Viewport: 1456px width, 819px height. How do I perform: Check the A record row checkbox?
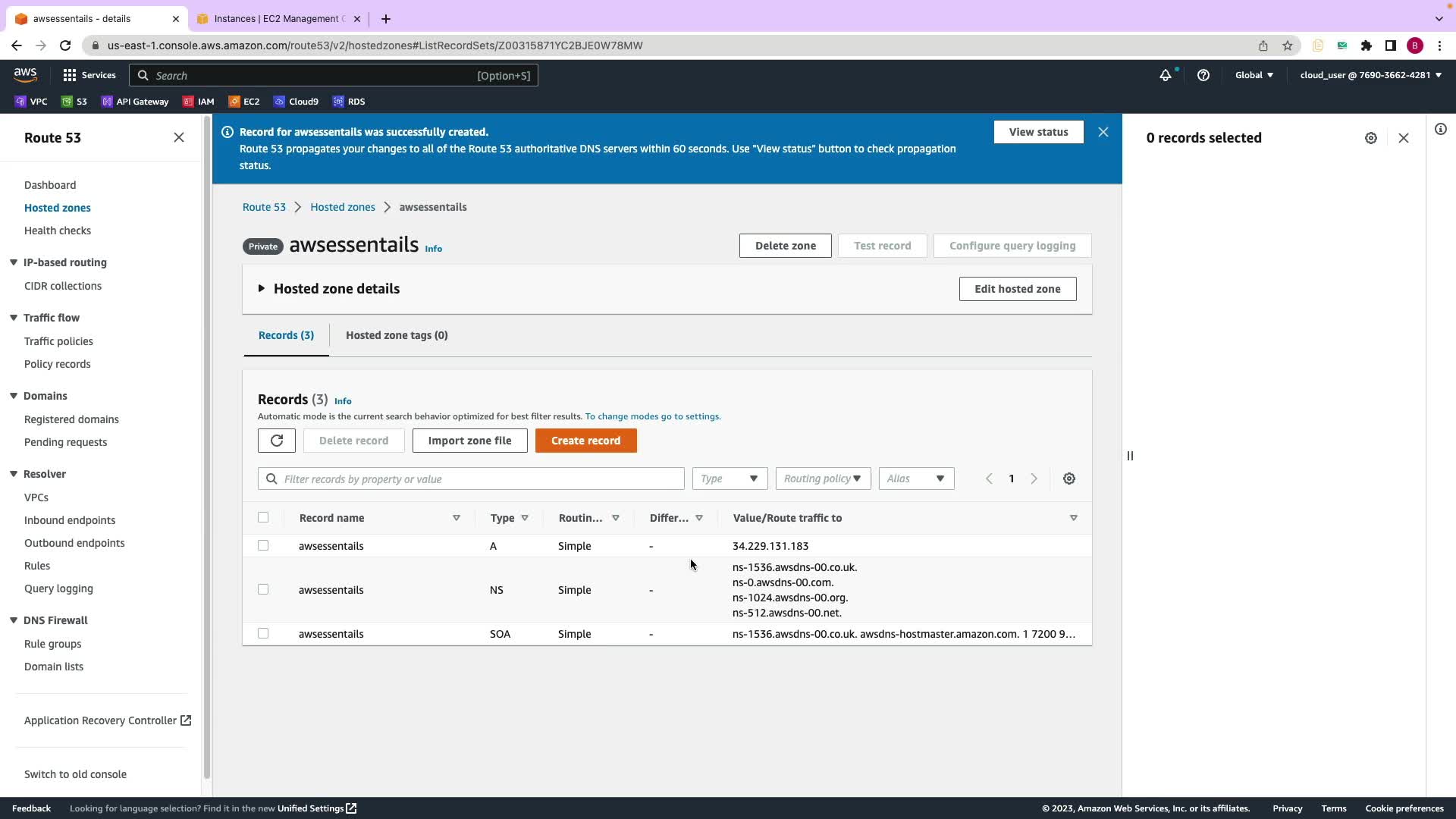pyautogui.click(x=263, y=545)
